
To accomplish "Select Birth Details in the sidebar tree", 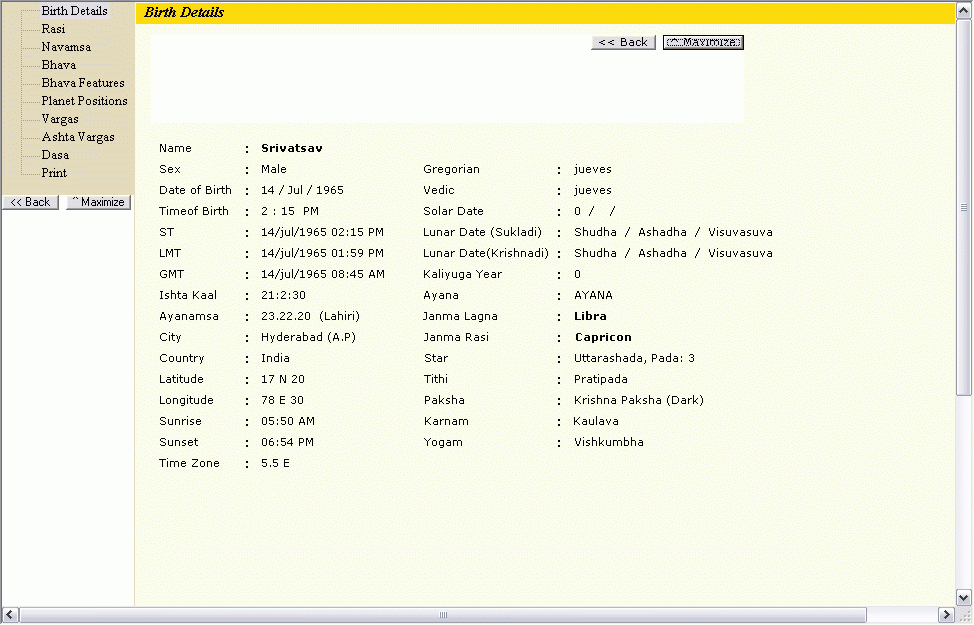I will click(x=74, y=11).
